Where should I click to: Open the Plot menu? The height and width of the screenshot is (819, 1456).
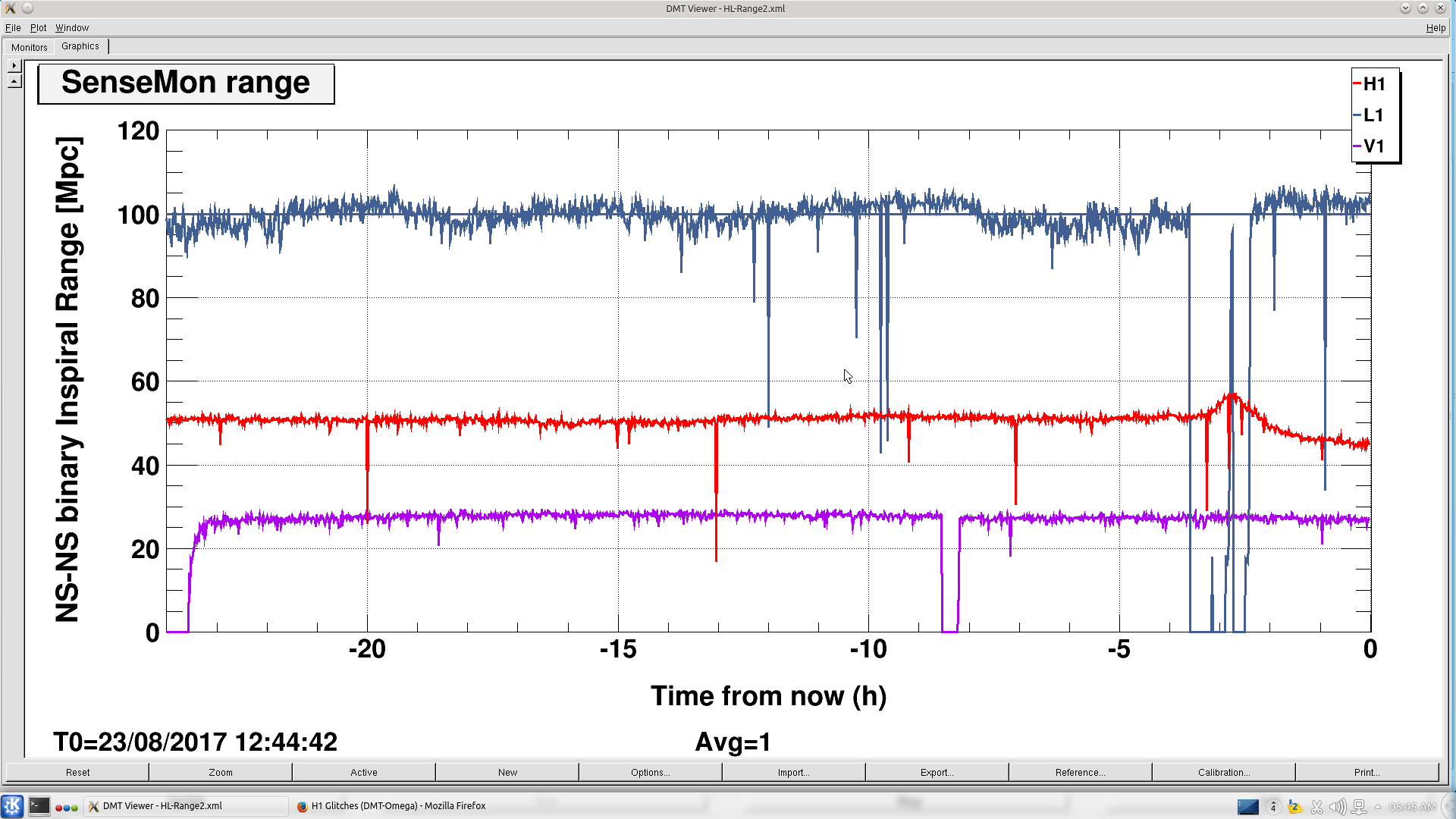point(38,27)
